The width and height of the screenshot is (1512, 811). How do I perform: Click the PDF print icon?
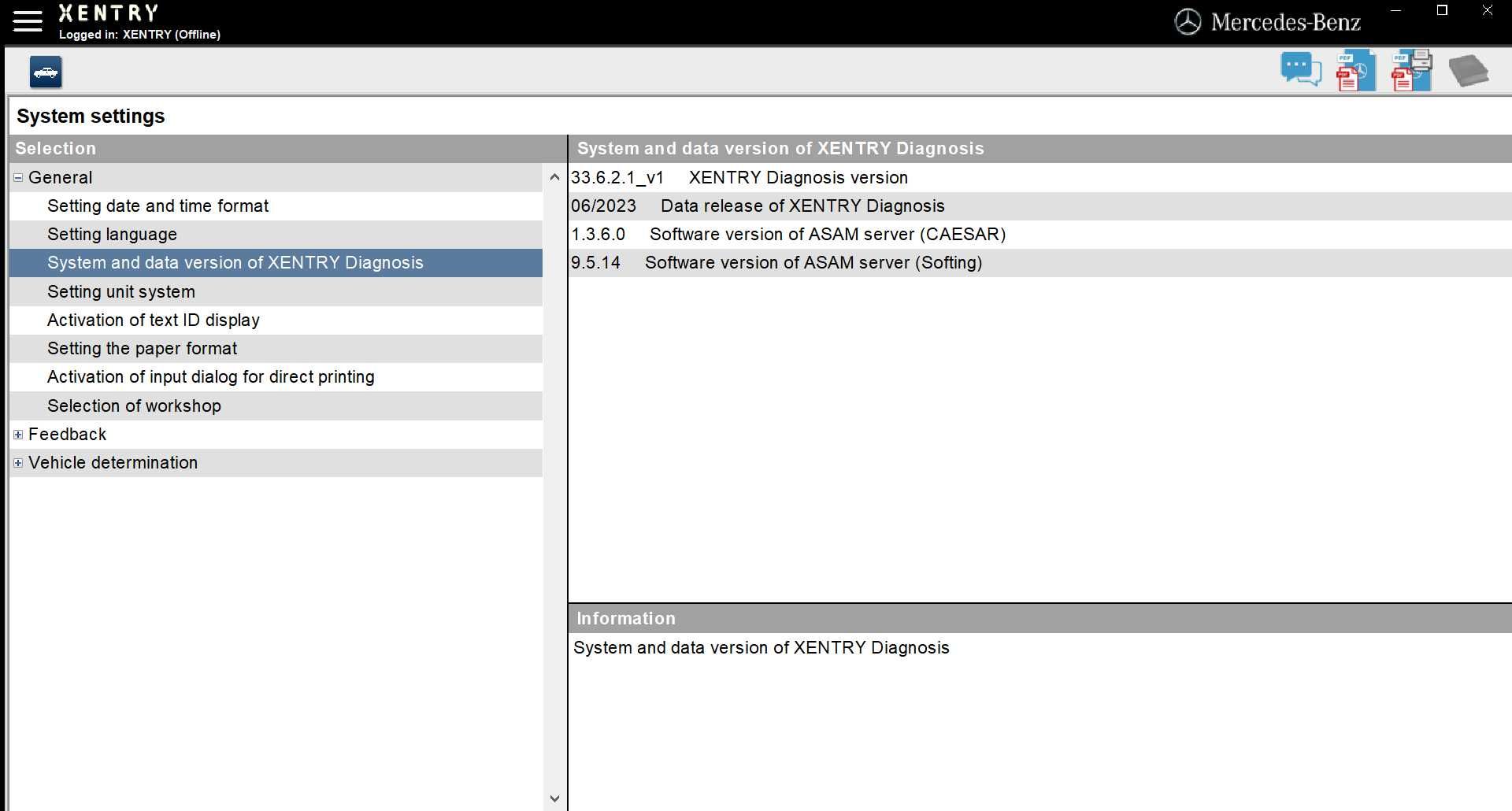[1411, 70]
